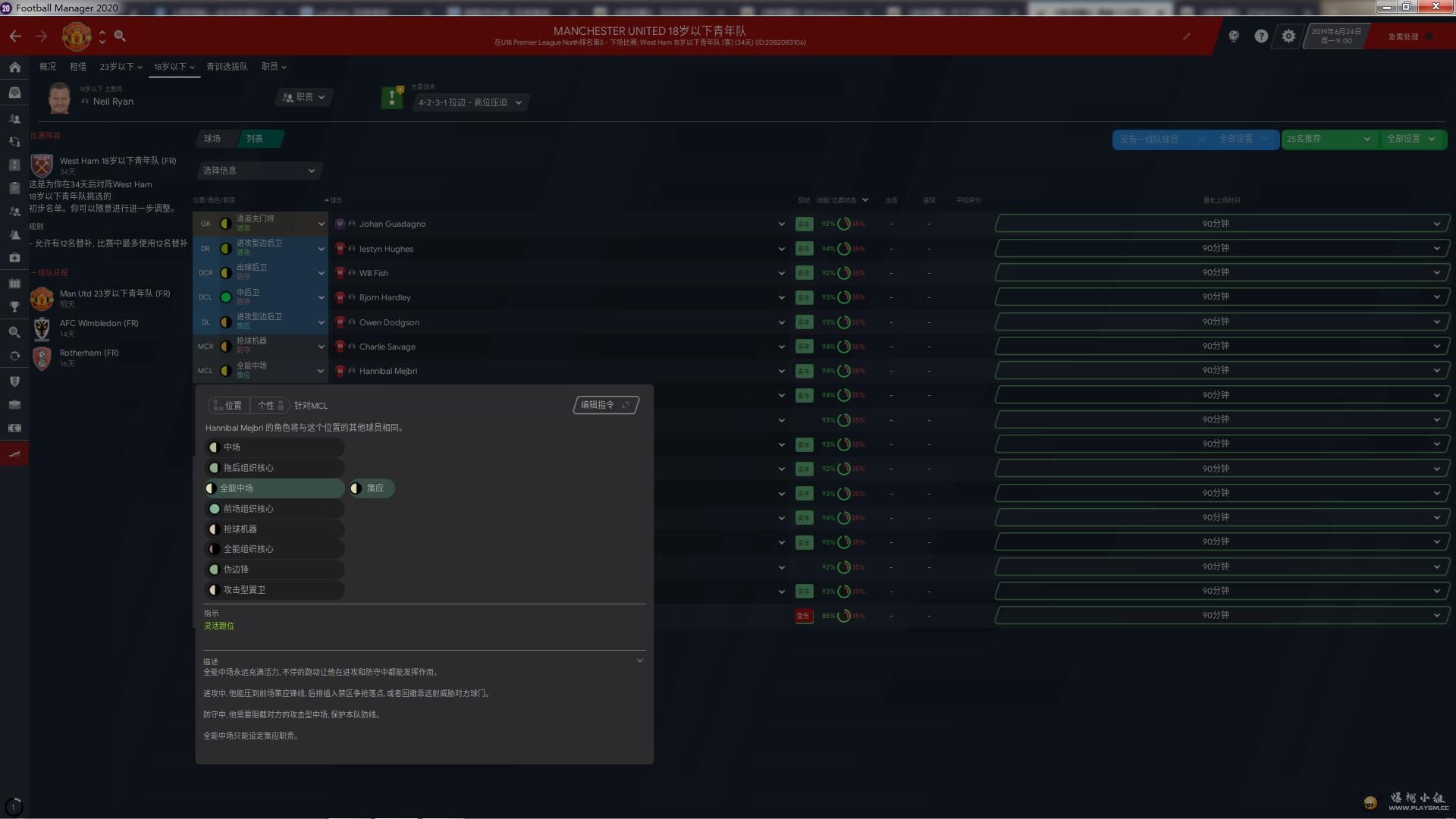
Task: Open the medical kit sidebar icon
Action: pyautogui.click(x=14, y=258)
